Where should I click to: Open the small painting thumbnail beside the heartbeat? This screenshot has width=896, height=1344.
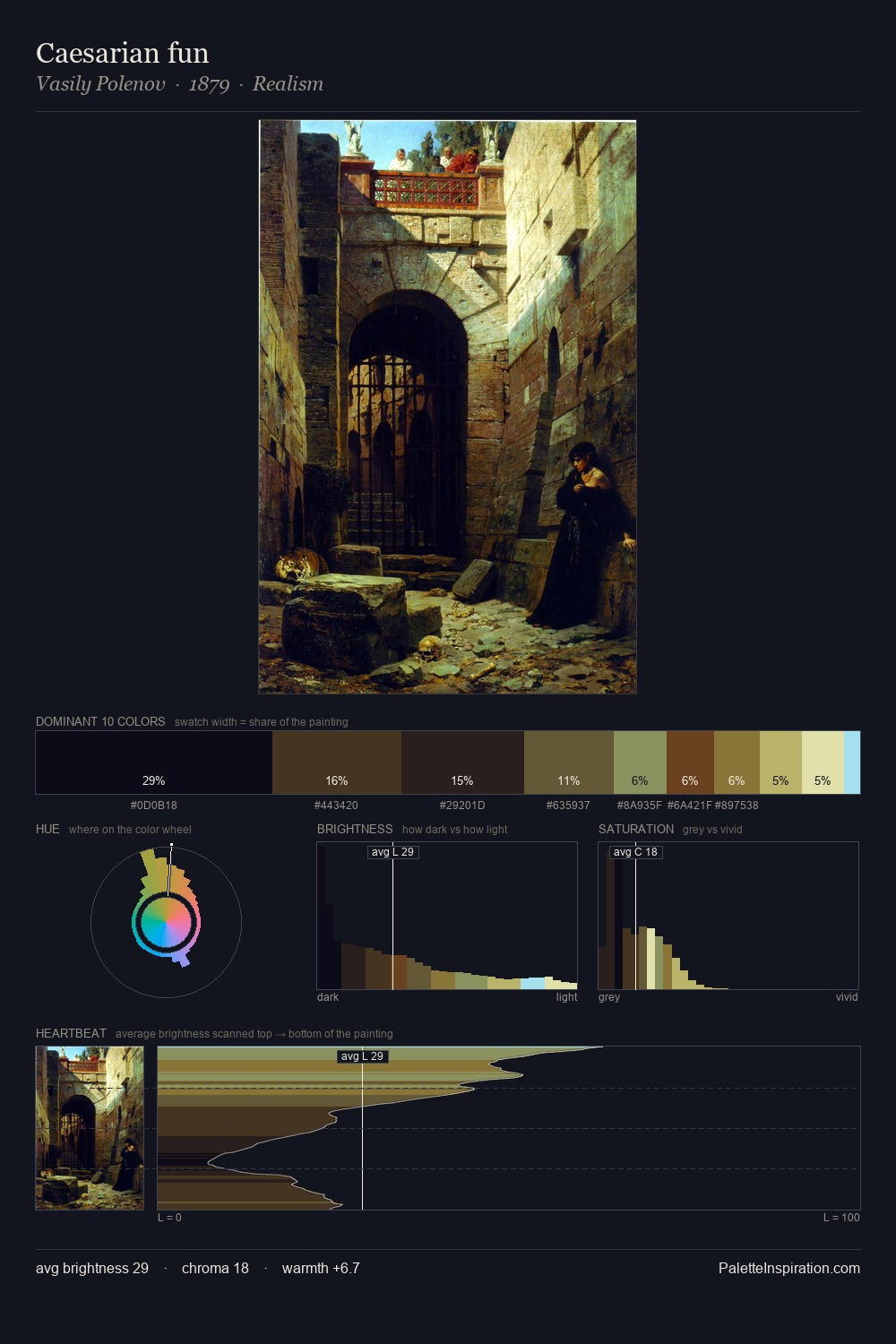(x=90, y=1128)
